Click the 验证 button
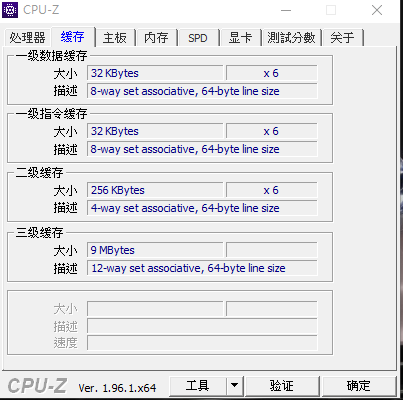Viewport: 403px width, 400px height. [282, 386]
